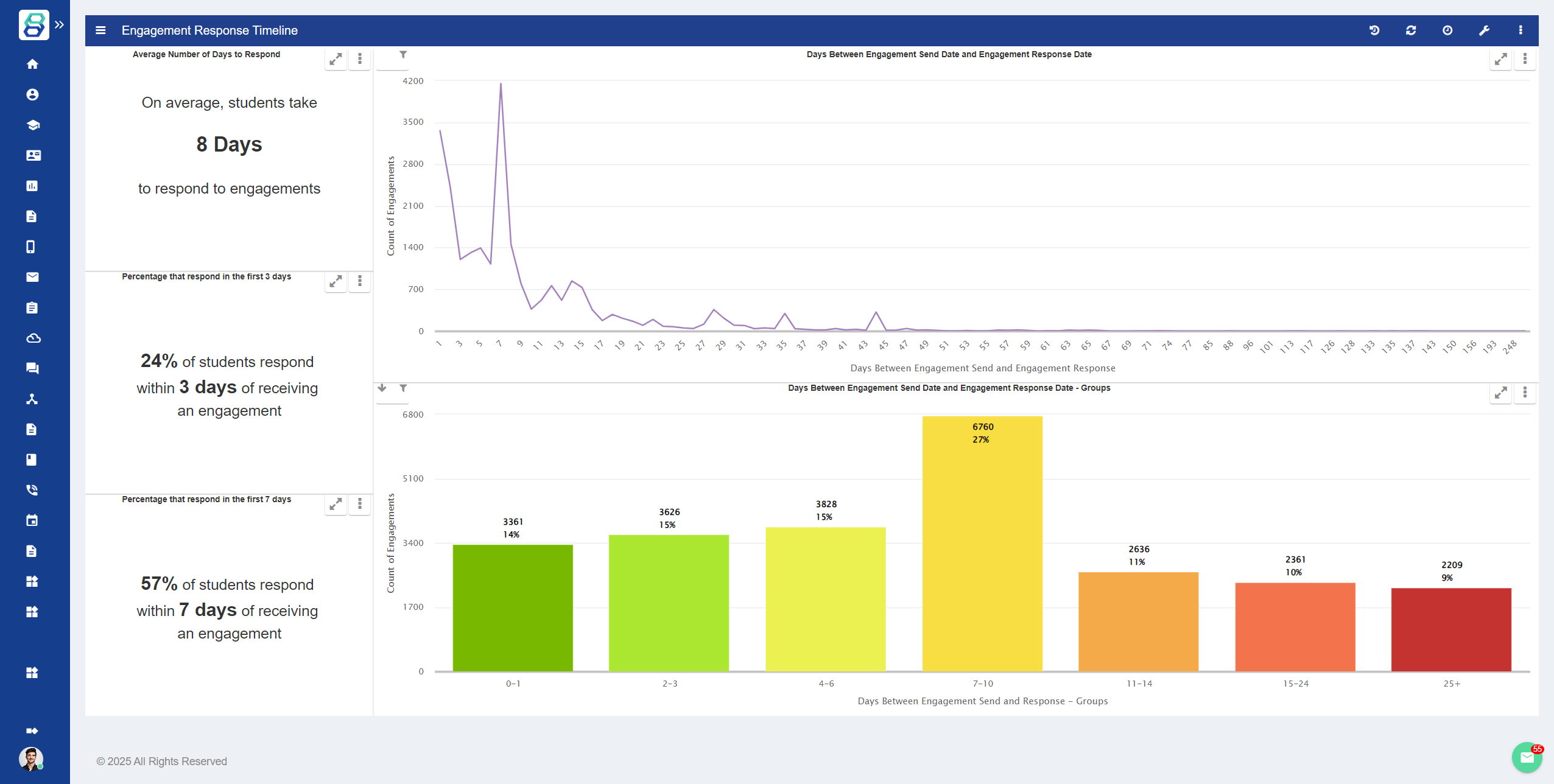This screenshot has width=1554, height=784.
Task: Open the hamburger menu in header
Action: pos(101,30)
